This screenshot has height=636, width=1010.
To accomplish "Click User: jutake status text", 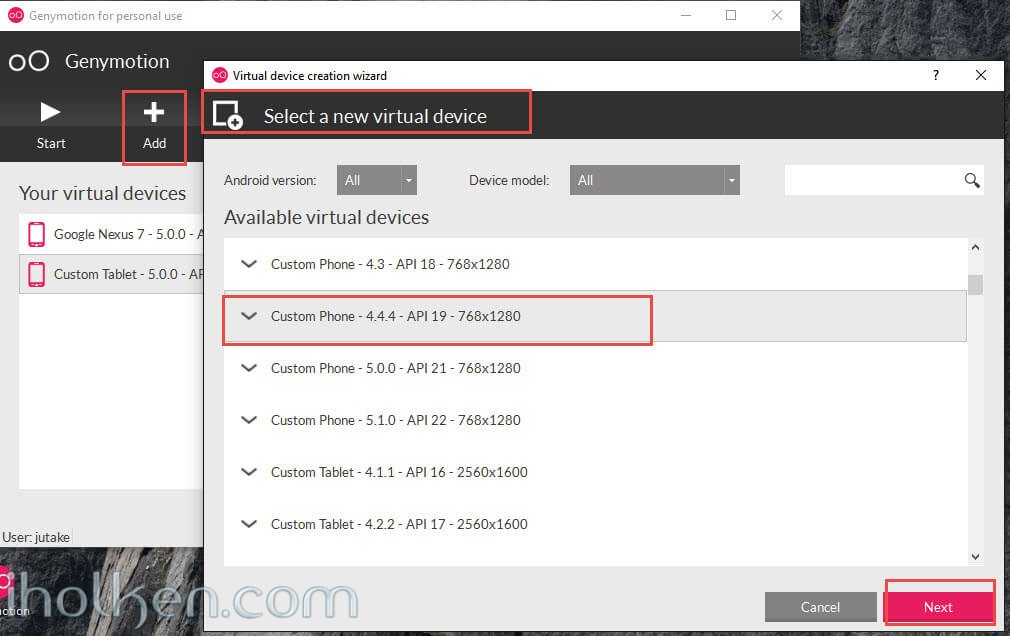I will tap(36, 537).
